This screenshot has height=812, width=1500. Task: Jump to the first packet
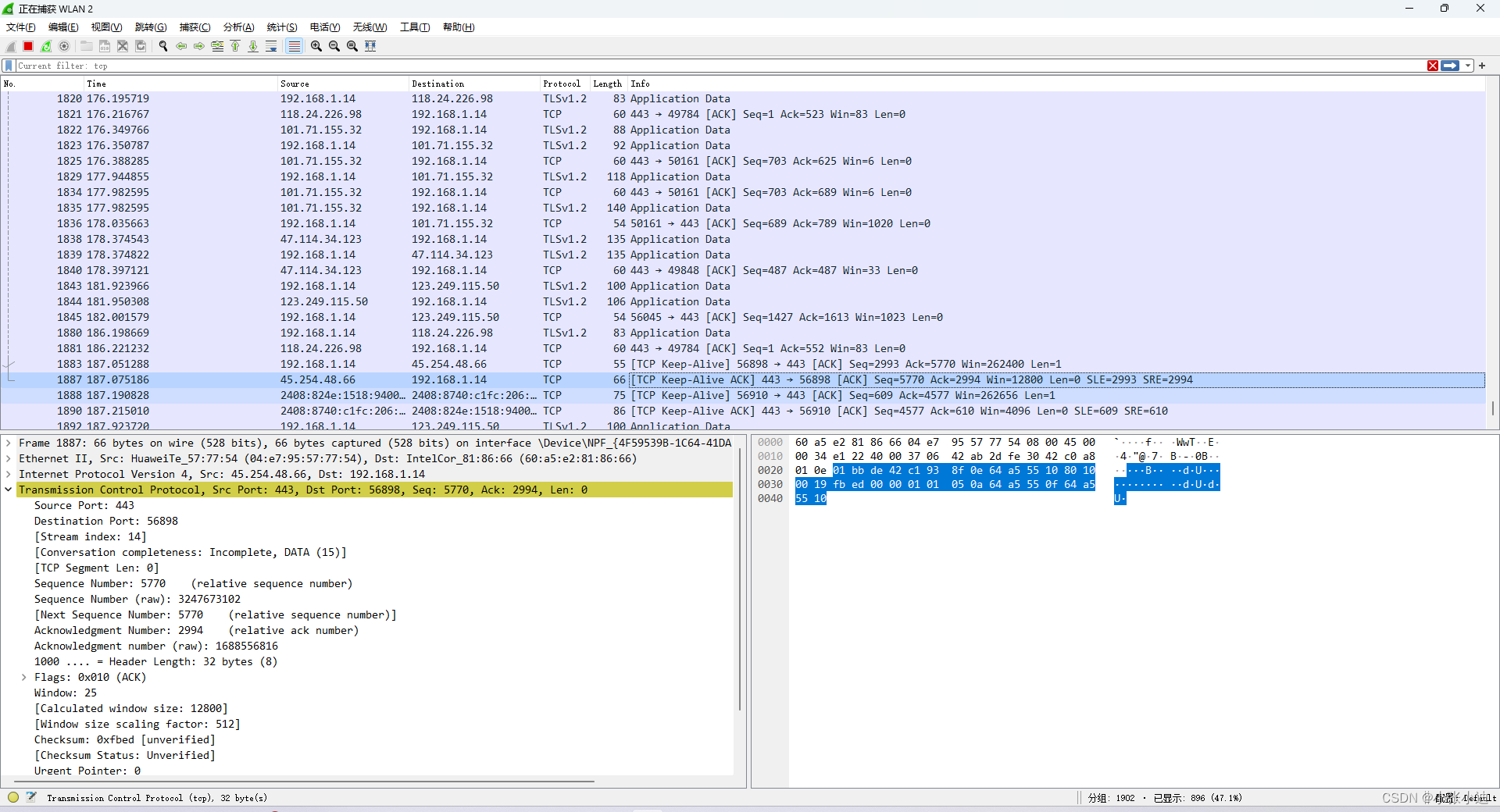[235, 46]
